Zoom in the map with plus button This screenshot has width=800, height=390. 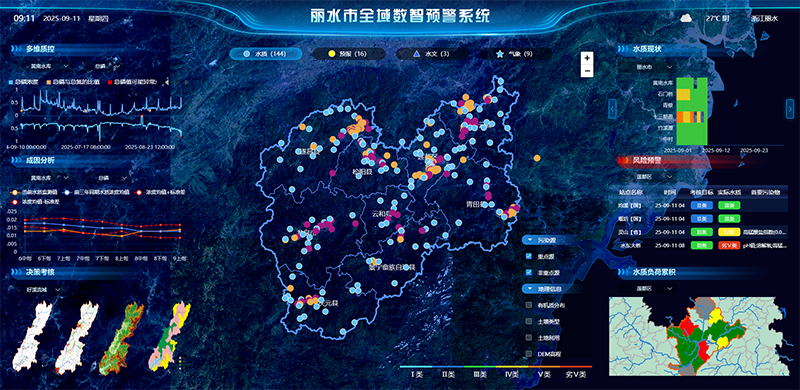pos(587,58)
